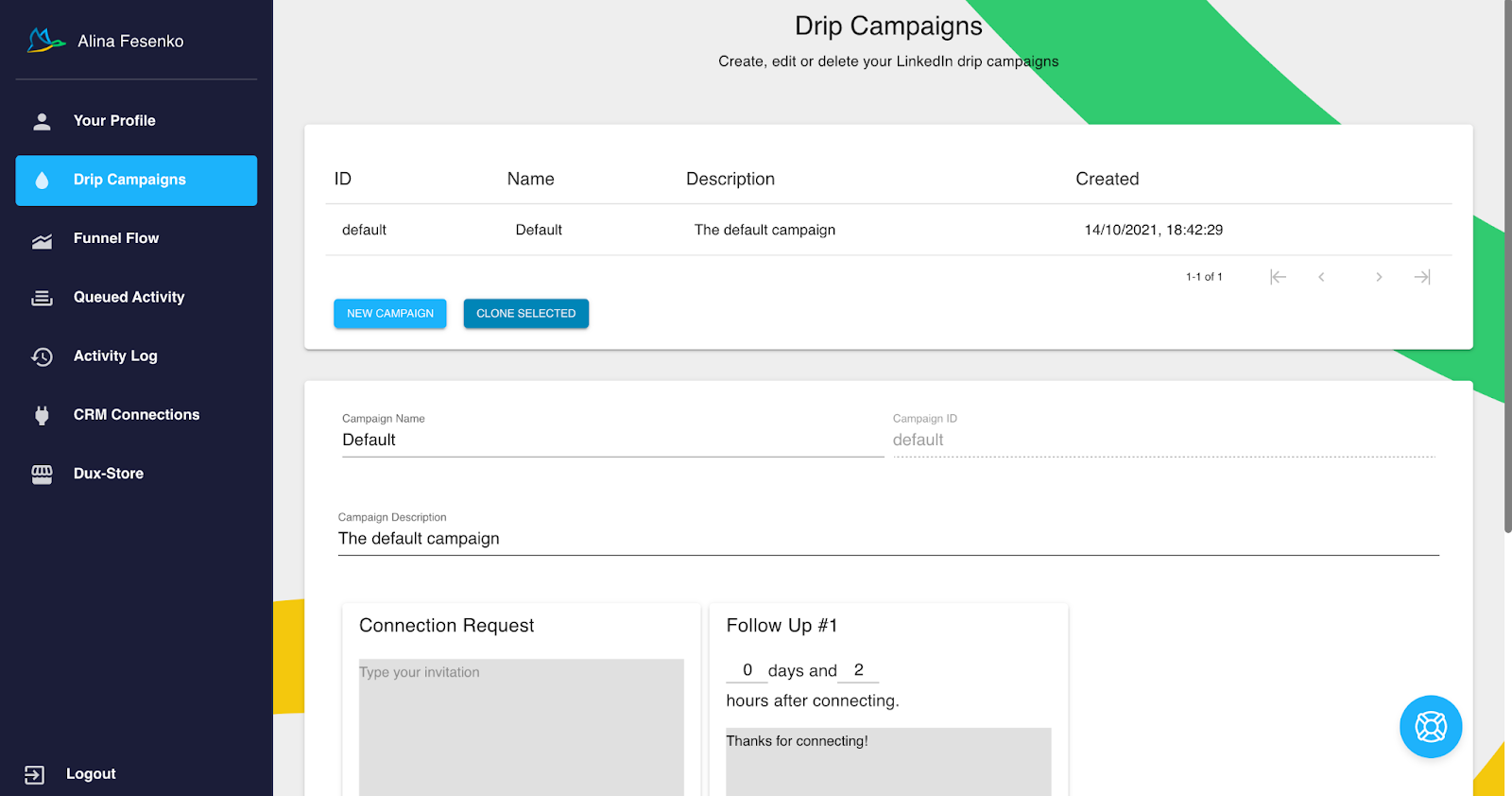Screen dimensions: 1512x796
Task: Click the Drip Campaigns droplet icon
Action: [x=42, y=181]
